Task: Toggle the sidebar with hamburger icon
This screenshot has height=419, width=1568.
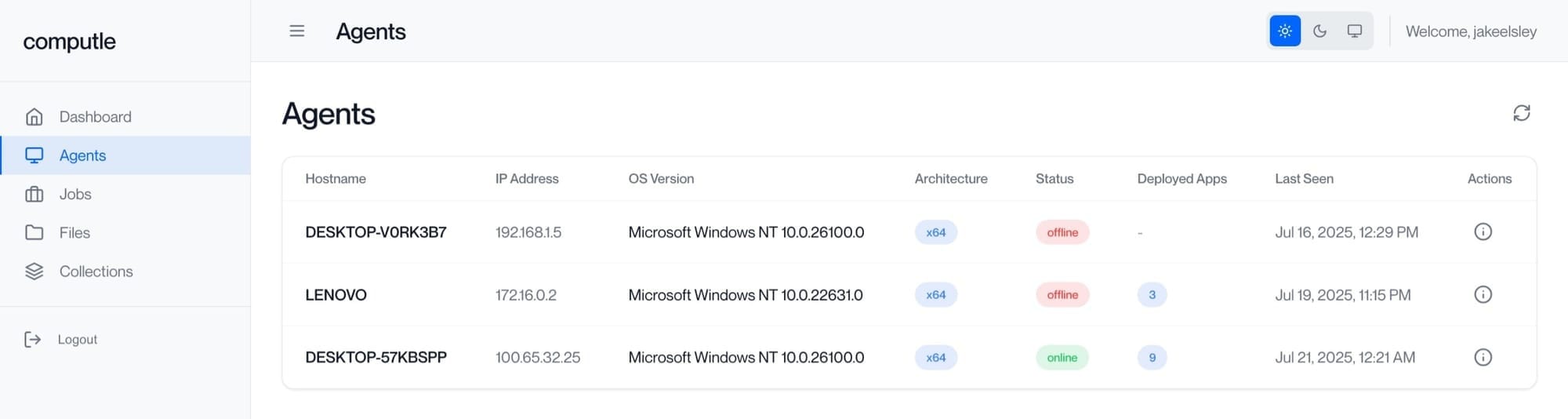Action: 296,31
